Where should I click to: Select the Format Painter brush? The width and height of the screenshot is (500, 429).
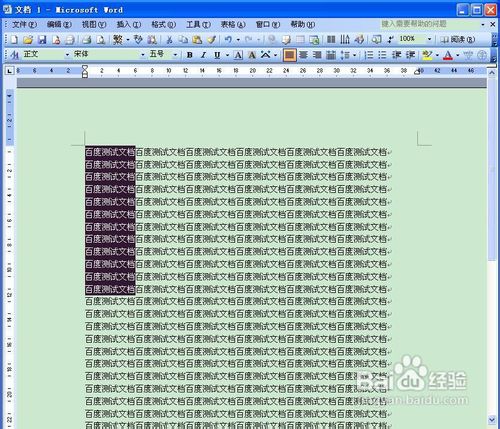(x=211, y=40)
